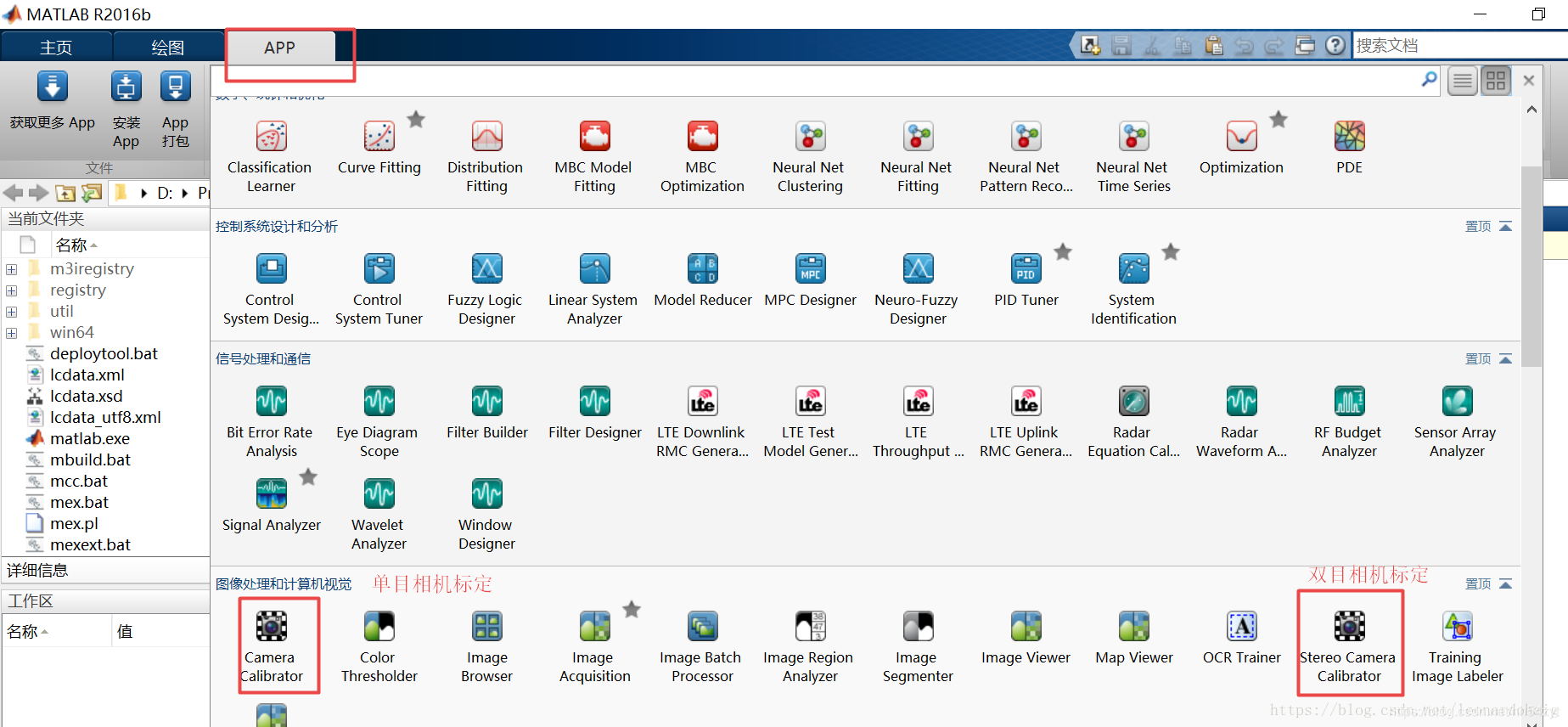Collapse the 控制系统设计和分析 section
The image size is (1568, 727).
pyautogui.click(x=1505, y=227)
